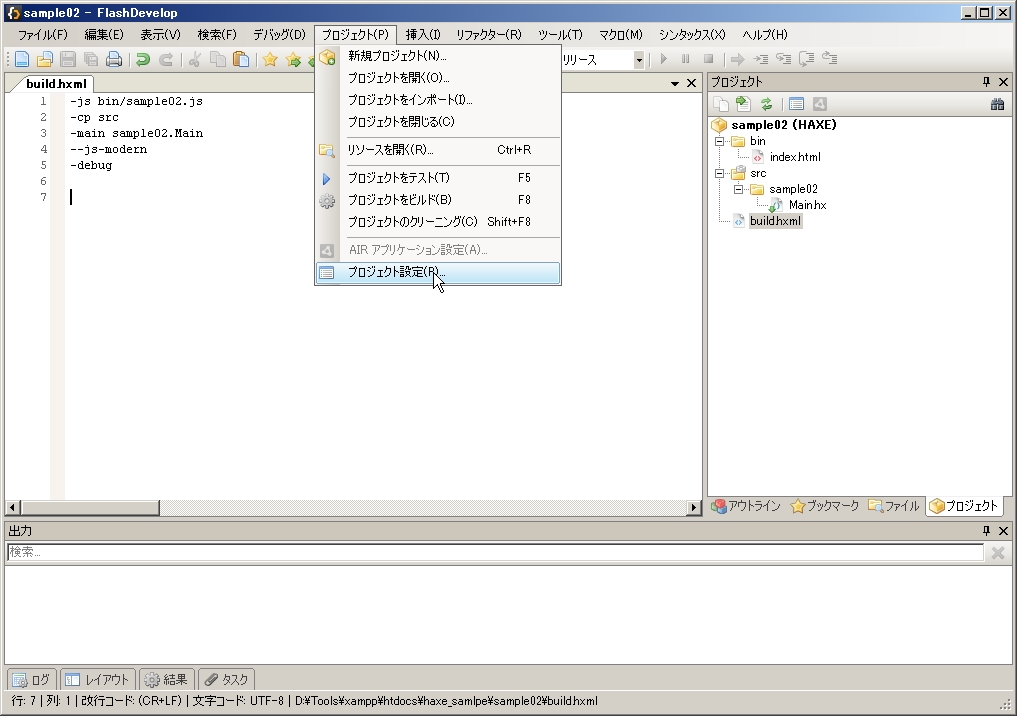1017x716 pixels.
Task: Switch to the レイアウト bottom tab
Action: coord(97,680)
